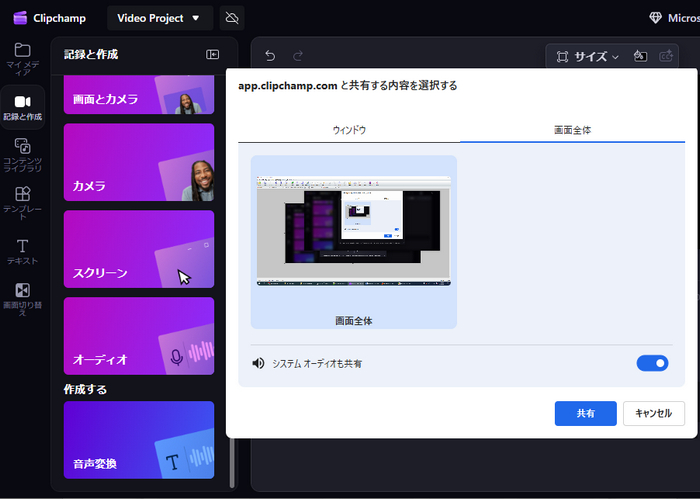Choose the スクリーン recording card
The height and width of the screenshot is (500, 700).
click(139, 249)
